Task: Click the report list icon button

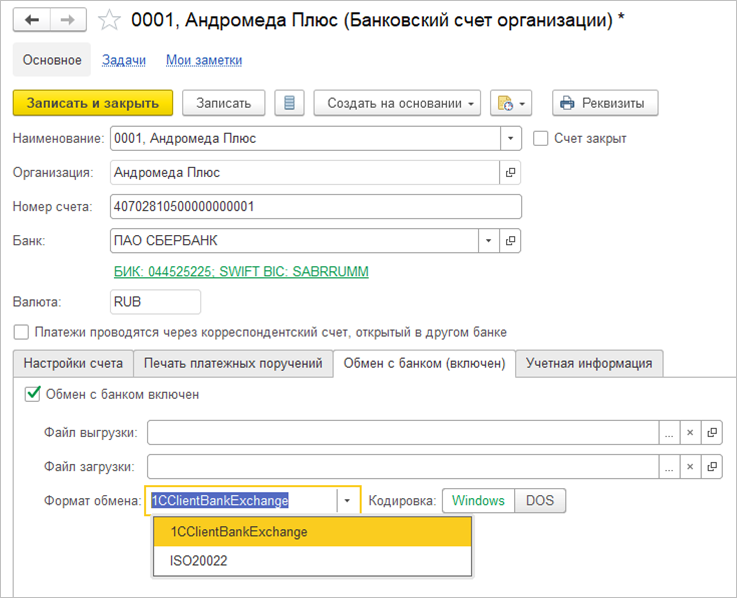Action: (289, 103)
